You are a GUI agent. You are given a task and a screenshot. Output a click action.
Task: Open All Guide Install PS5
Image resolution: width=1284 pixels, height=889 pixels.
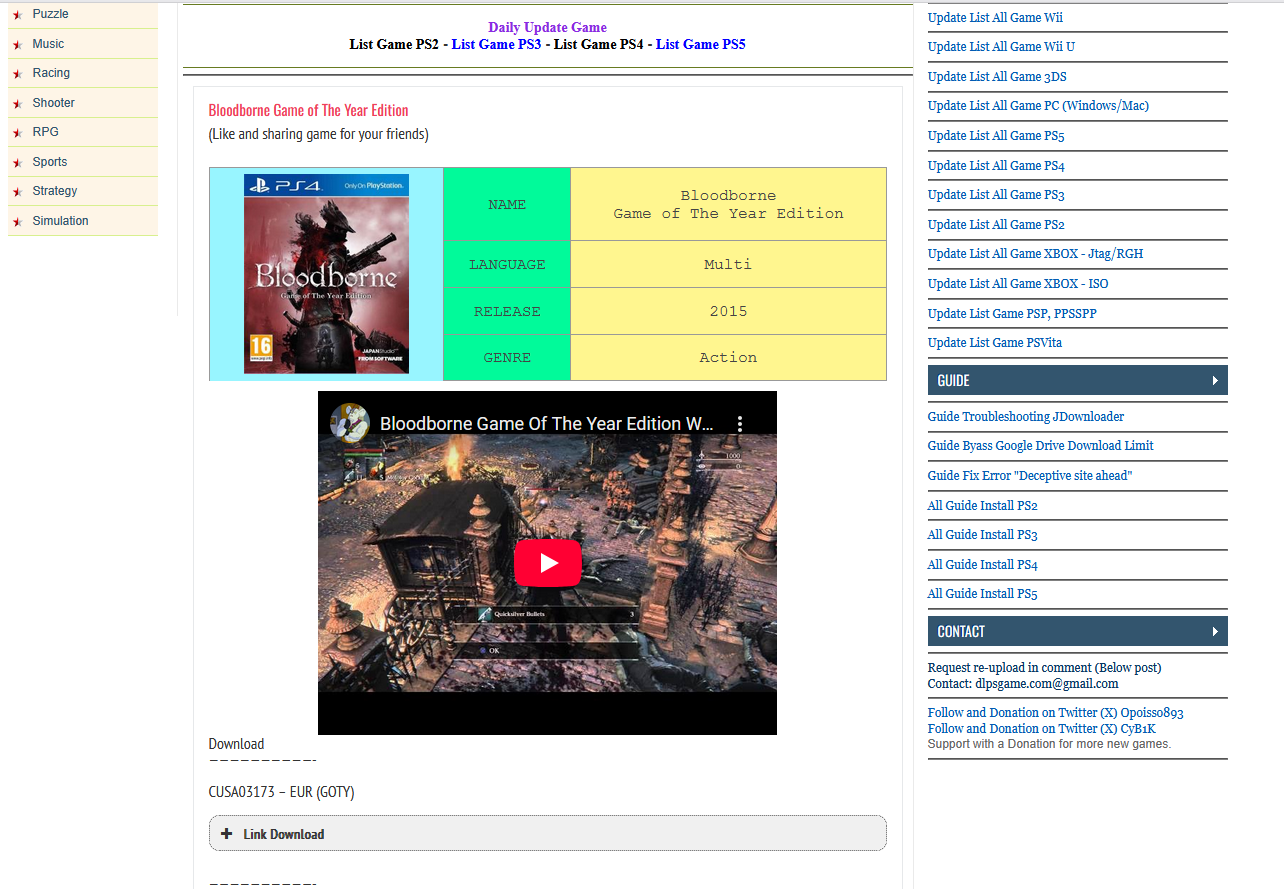coord(982,593)
